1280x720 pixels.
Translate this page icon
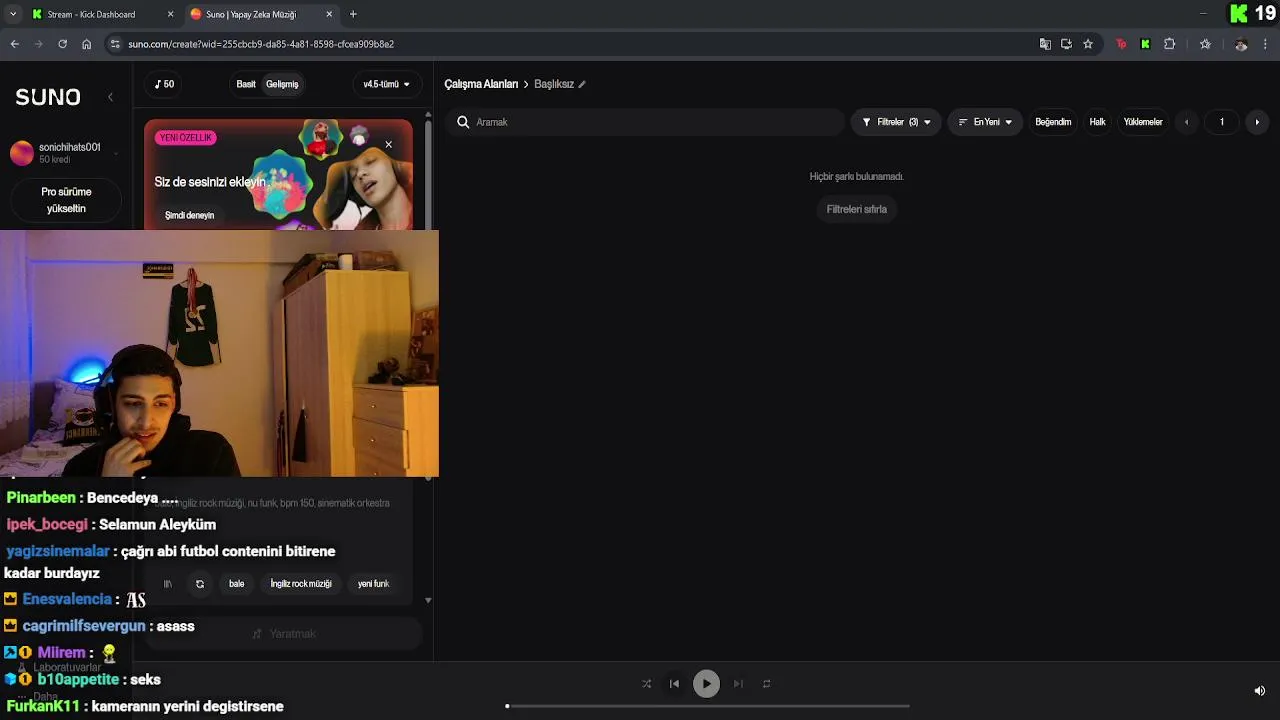point(1045,44)
